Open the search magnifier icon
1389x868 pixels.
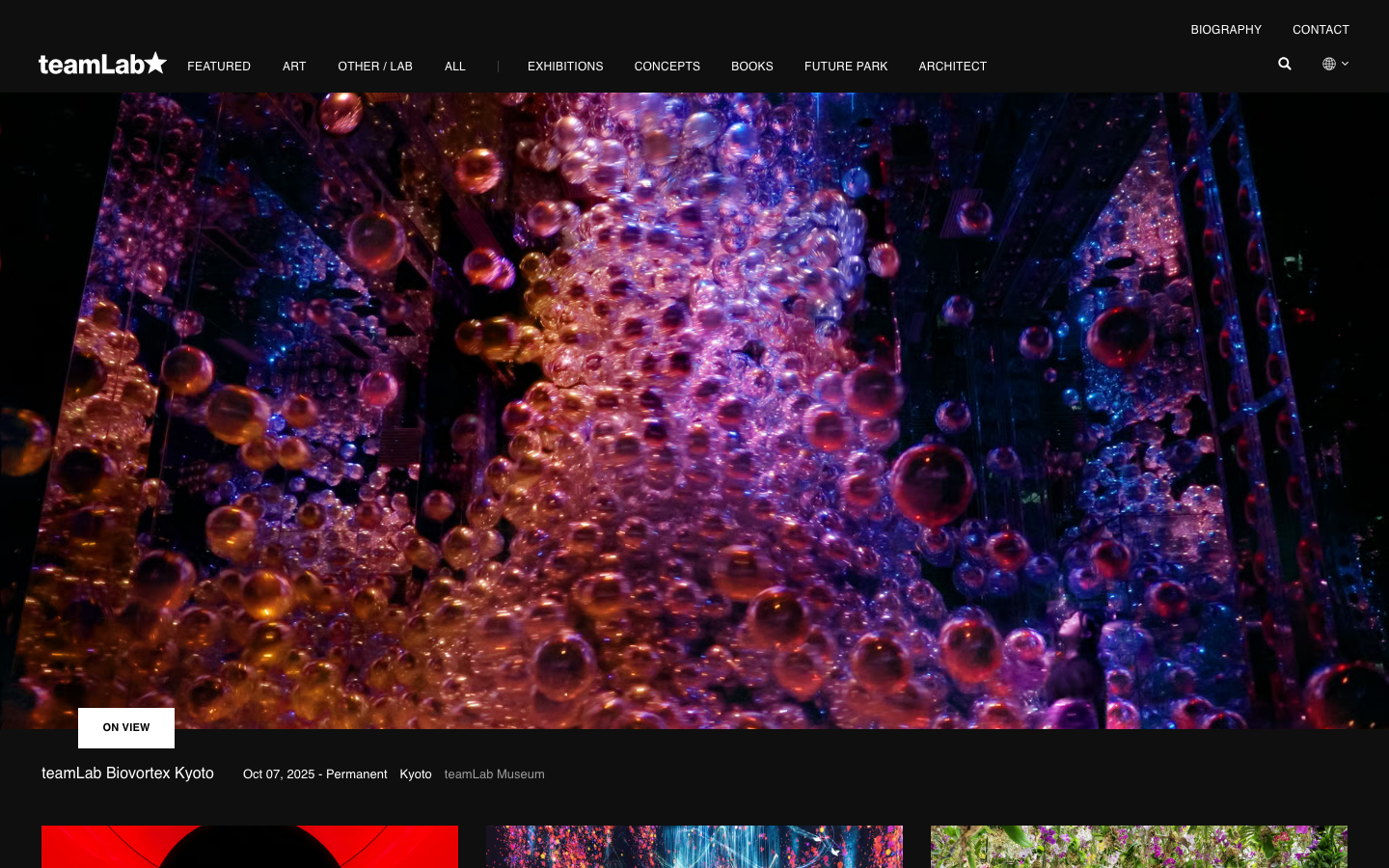1285,64
